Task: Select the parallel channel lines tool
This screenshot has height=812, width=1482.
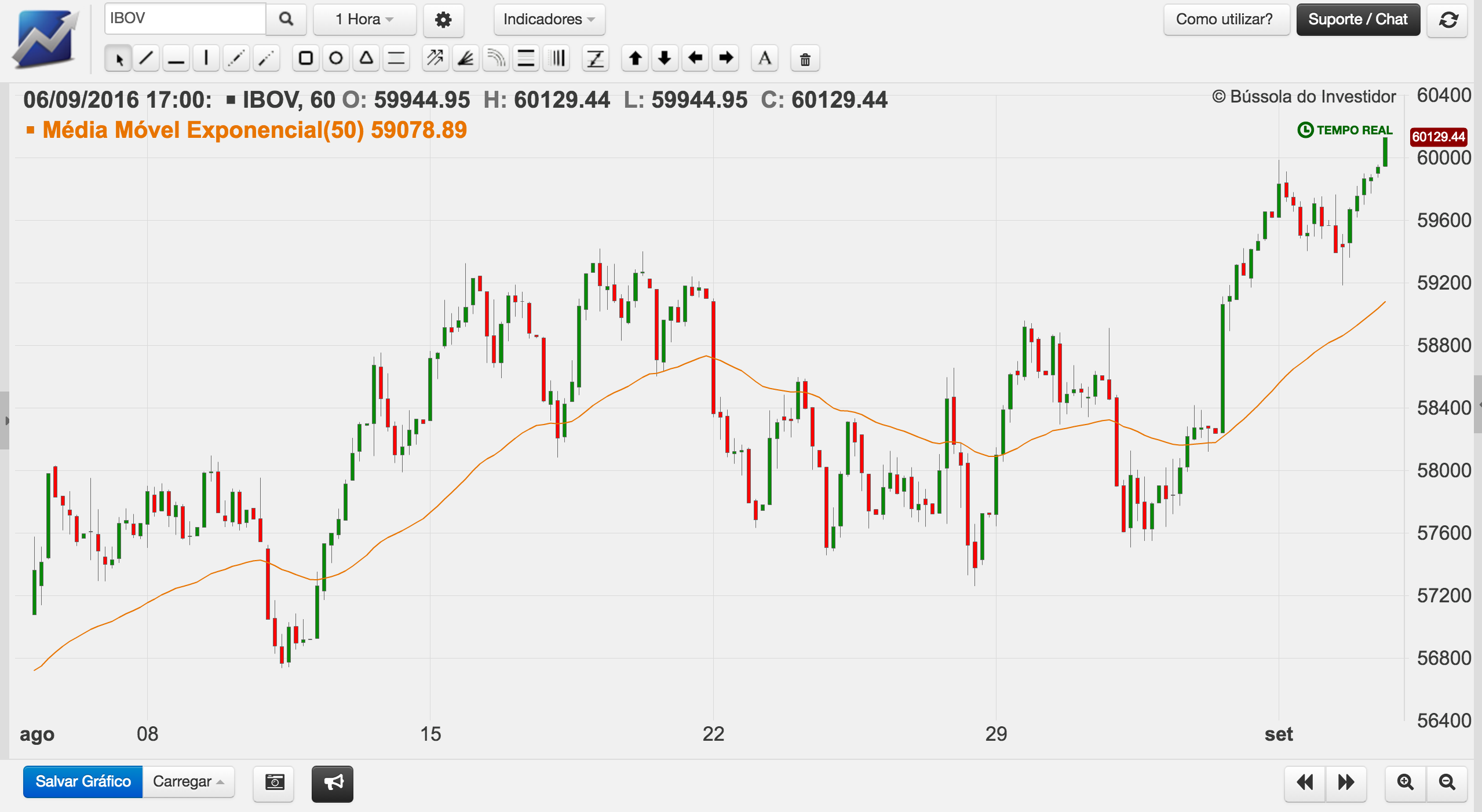Action: pyautogui.click(x=396, y=58)
